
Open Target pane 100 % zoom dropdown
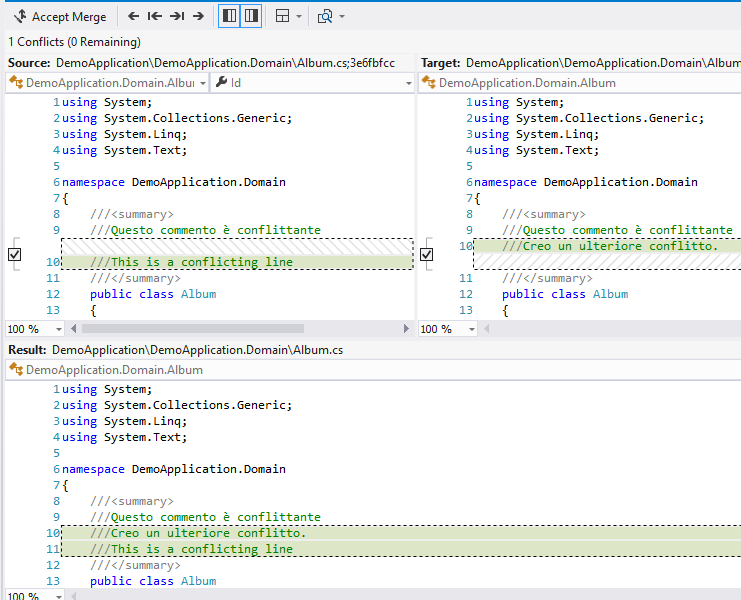[470, 329]
